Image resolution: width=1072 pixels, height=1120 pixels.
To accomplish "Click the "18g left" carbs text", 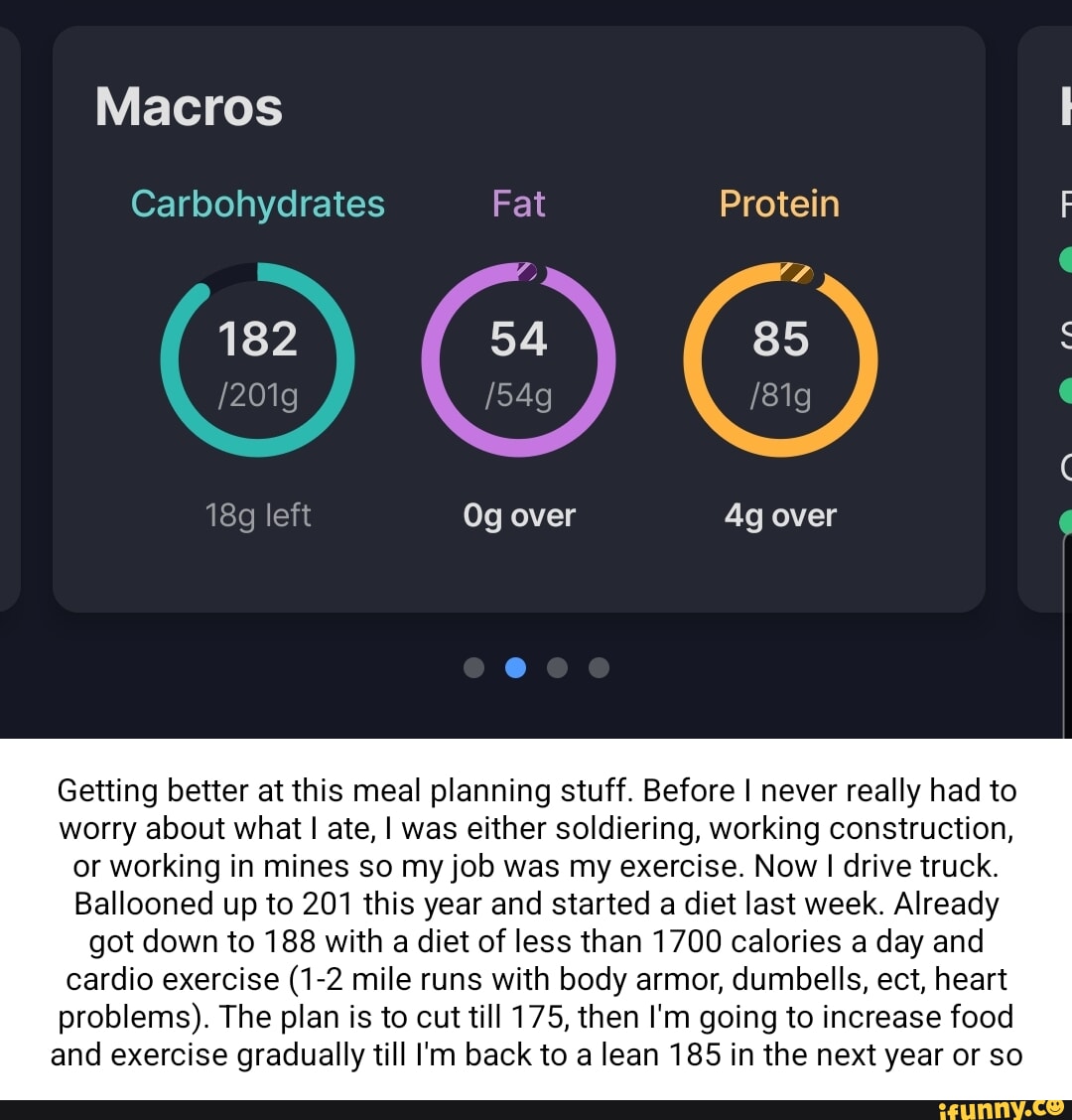I will pos(257,515).
